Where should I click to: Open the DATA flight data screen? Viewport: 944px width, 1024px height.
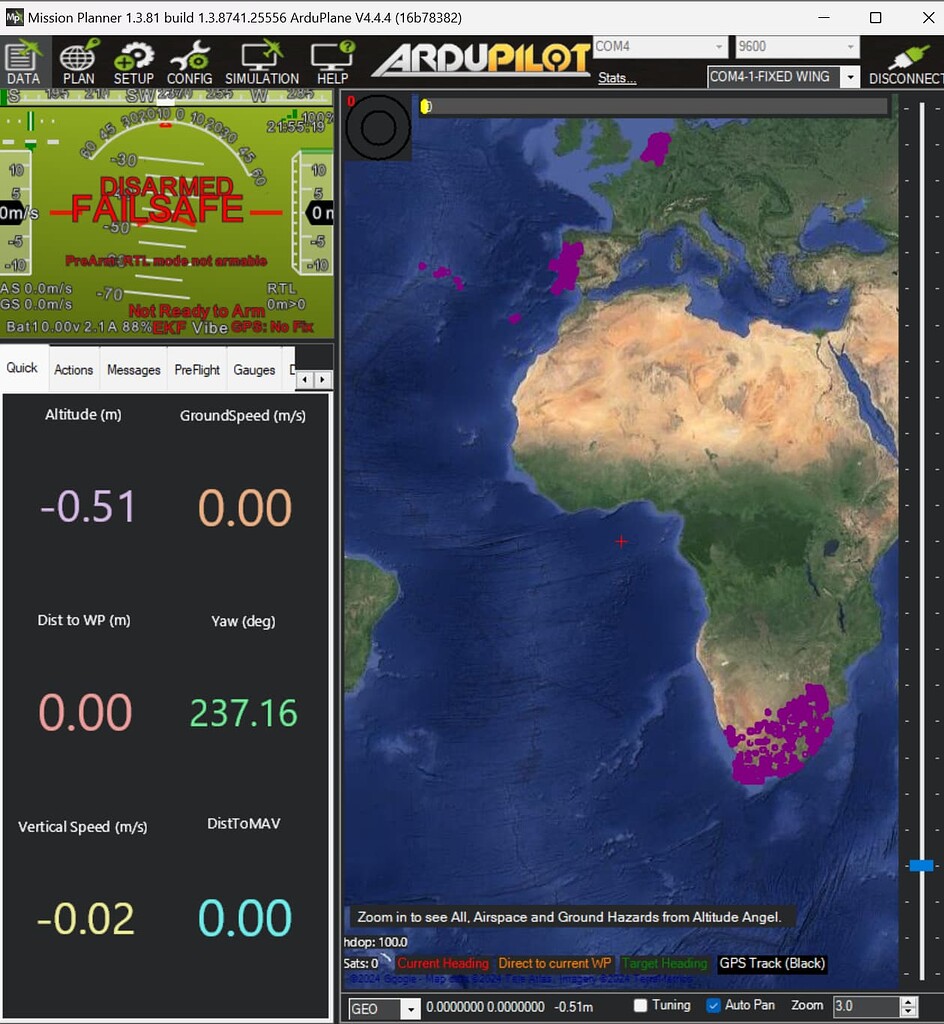pyautogui.click(x=23, y=62)
